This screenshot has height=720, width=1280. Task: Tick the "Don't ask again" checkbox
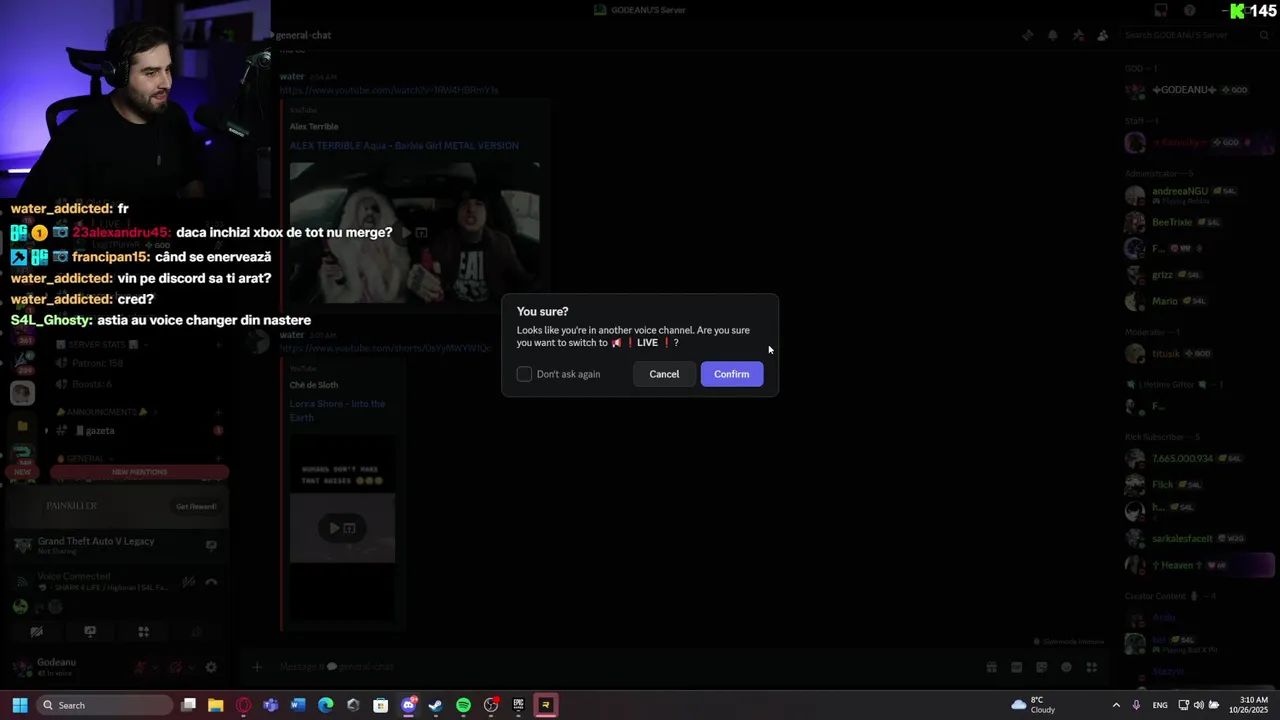(x=524, y=374)
